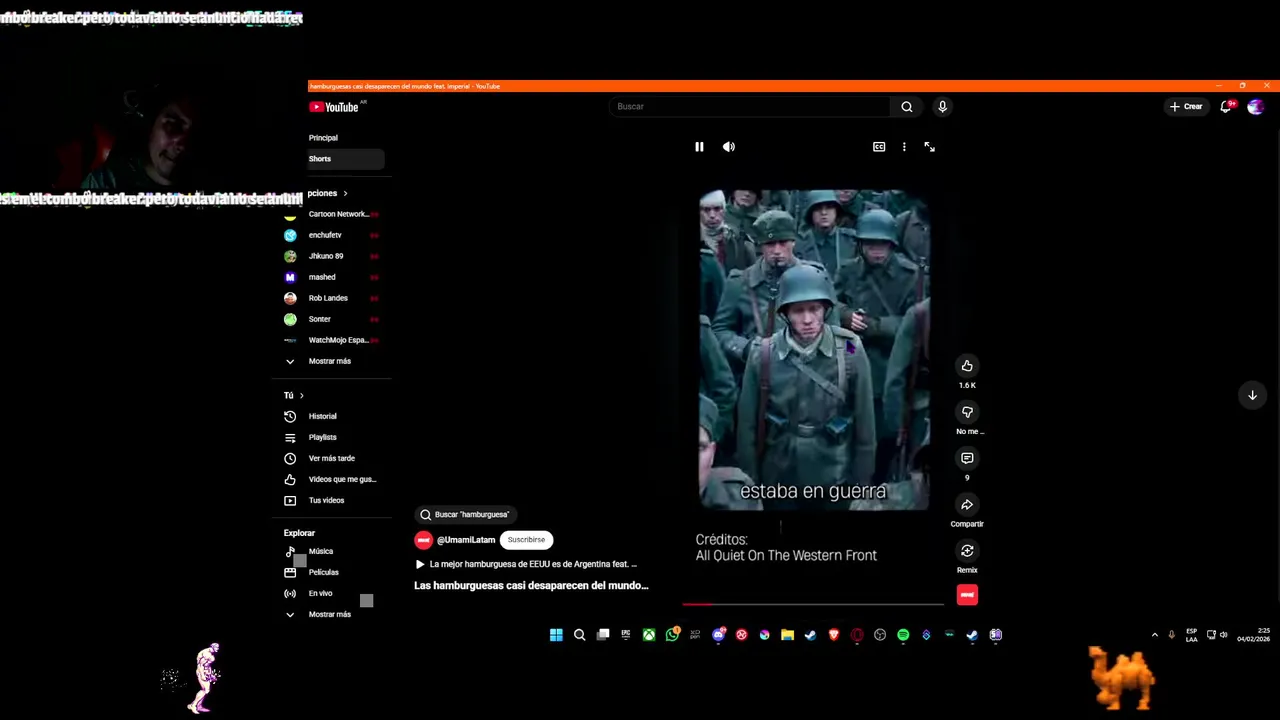
Task: Open the comments icon showing 9
Action: (x=967, y=458)
